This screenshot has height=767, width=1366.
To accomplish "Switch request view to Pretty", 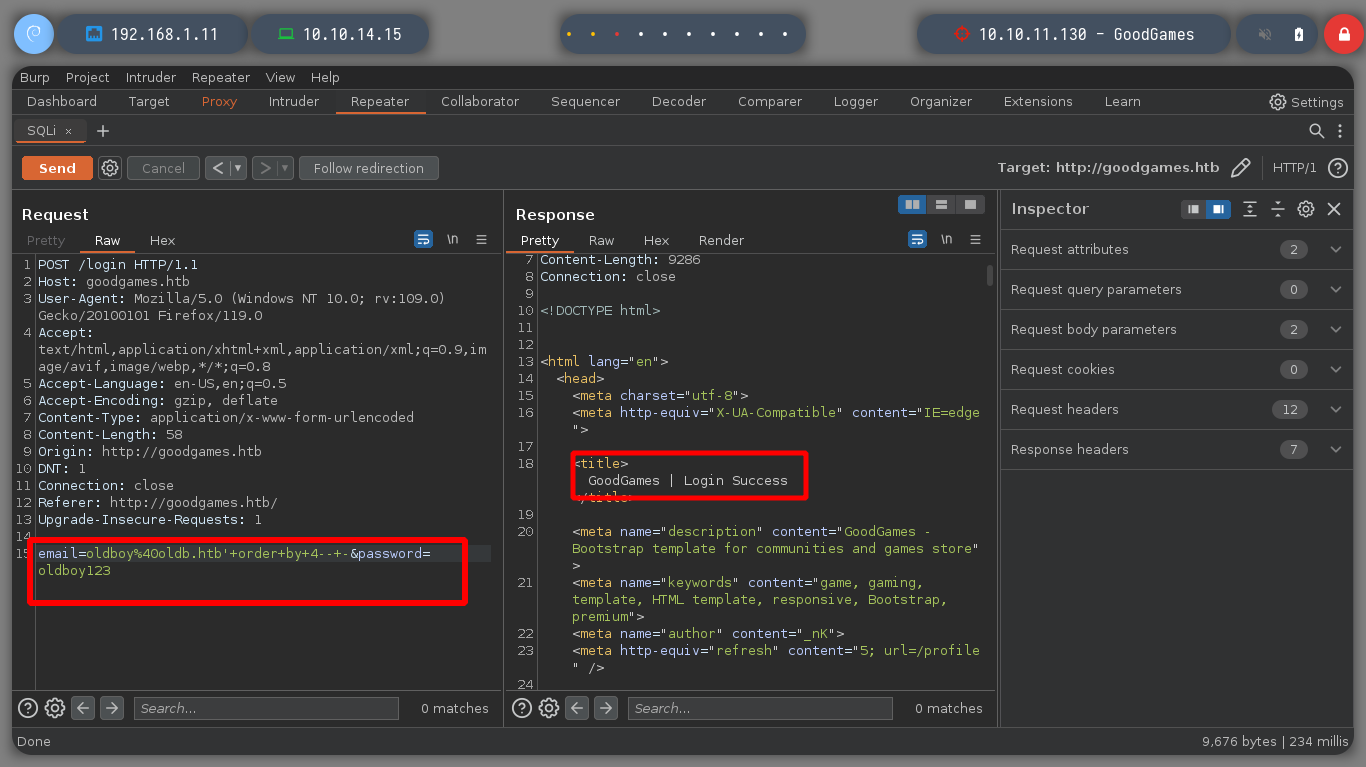I will (46, 240).
